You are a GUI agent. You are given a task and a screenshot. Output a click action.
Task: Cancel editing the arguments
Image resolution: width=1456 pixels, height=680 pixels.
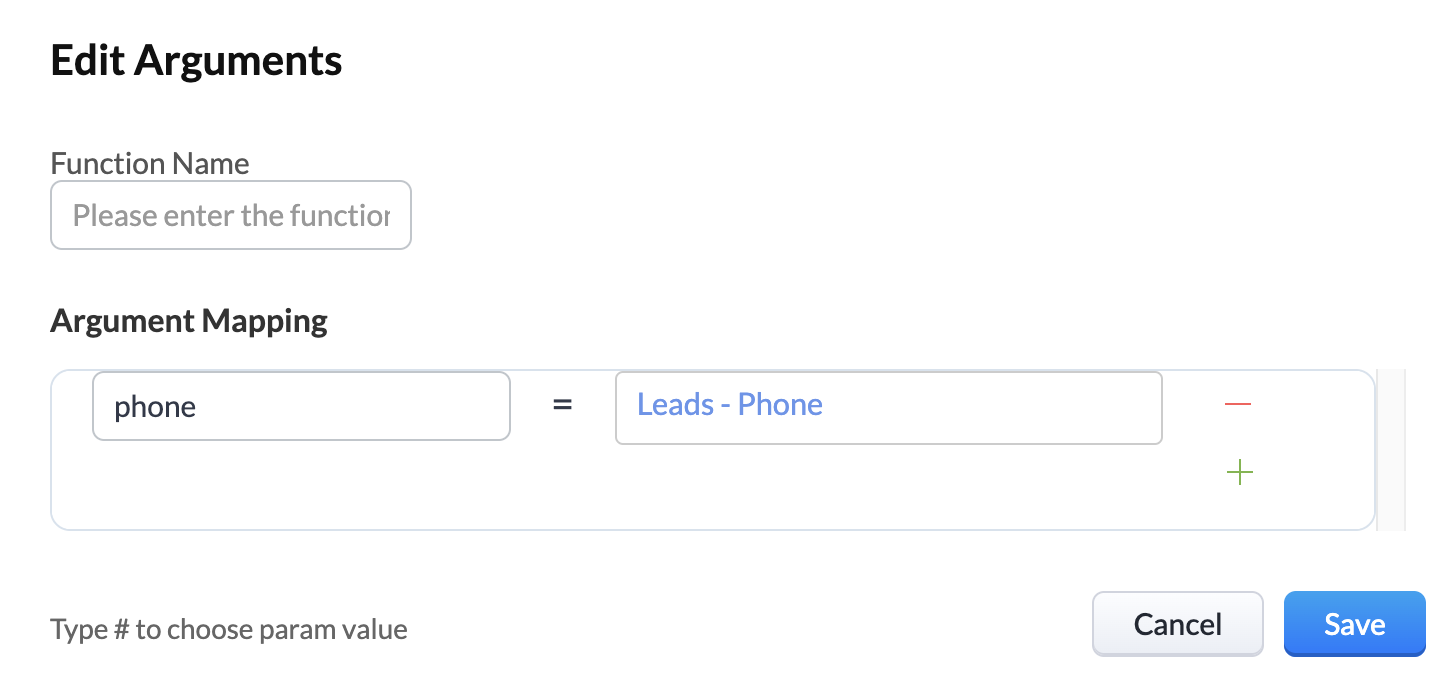coord(1178,624)
